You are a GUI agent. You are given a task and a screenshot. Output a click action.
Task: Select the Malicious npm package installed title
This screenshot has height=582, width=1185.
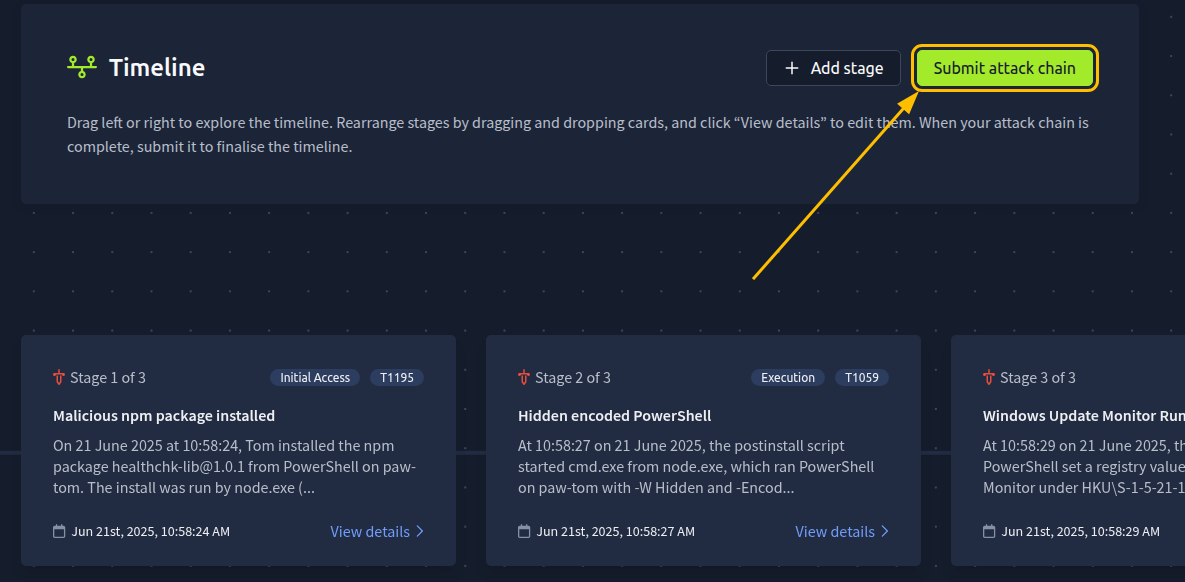pos(164,416)
